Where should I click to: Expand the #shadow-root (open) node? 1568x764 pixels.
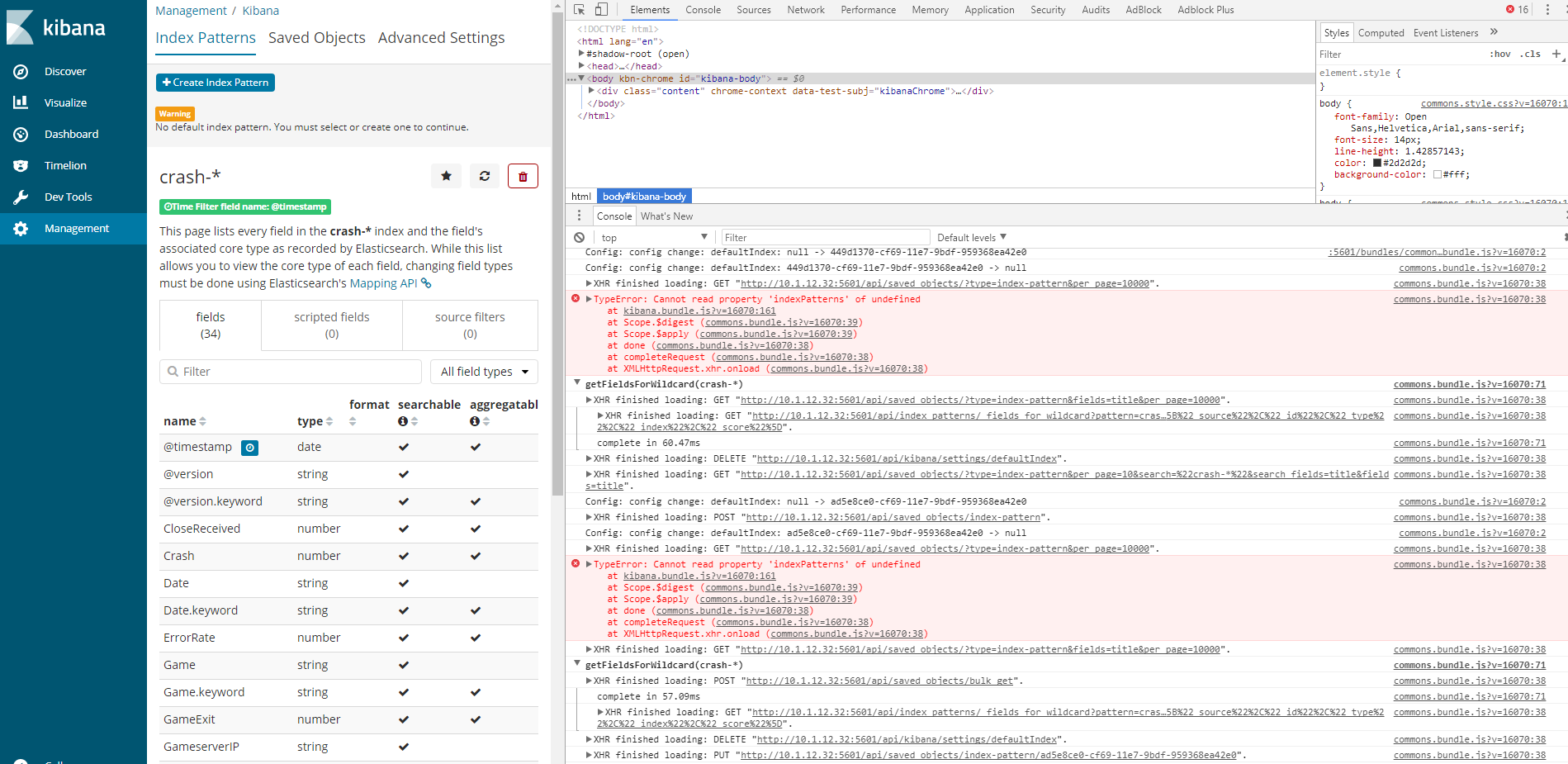tap(581, 54)
